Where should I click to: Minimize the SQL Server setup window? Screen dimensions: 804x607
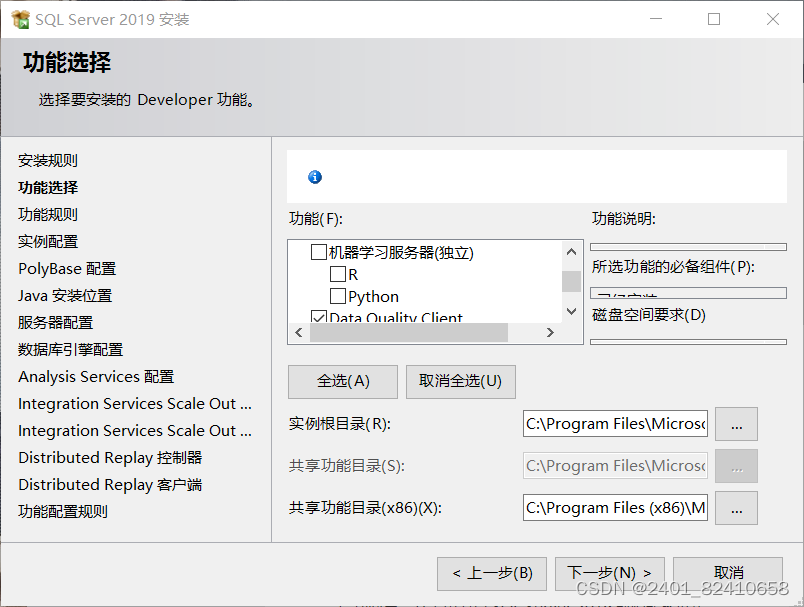(x=656, y=19)
